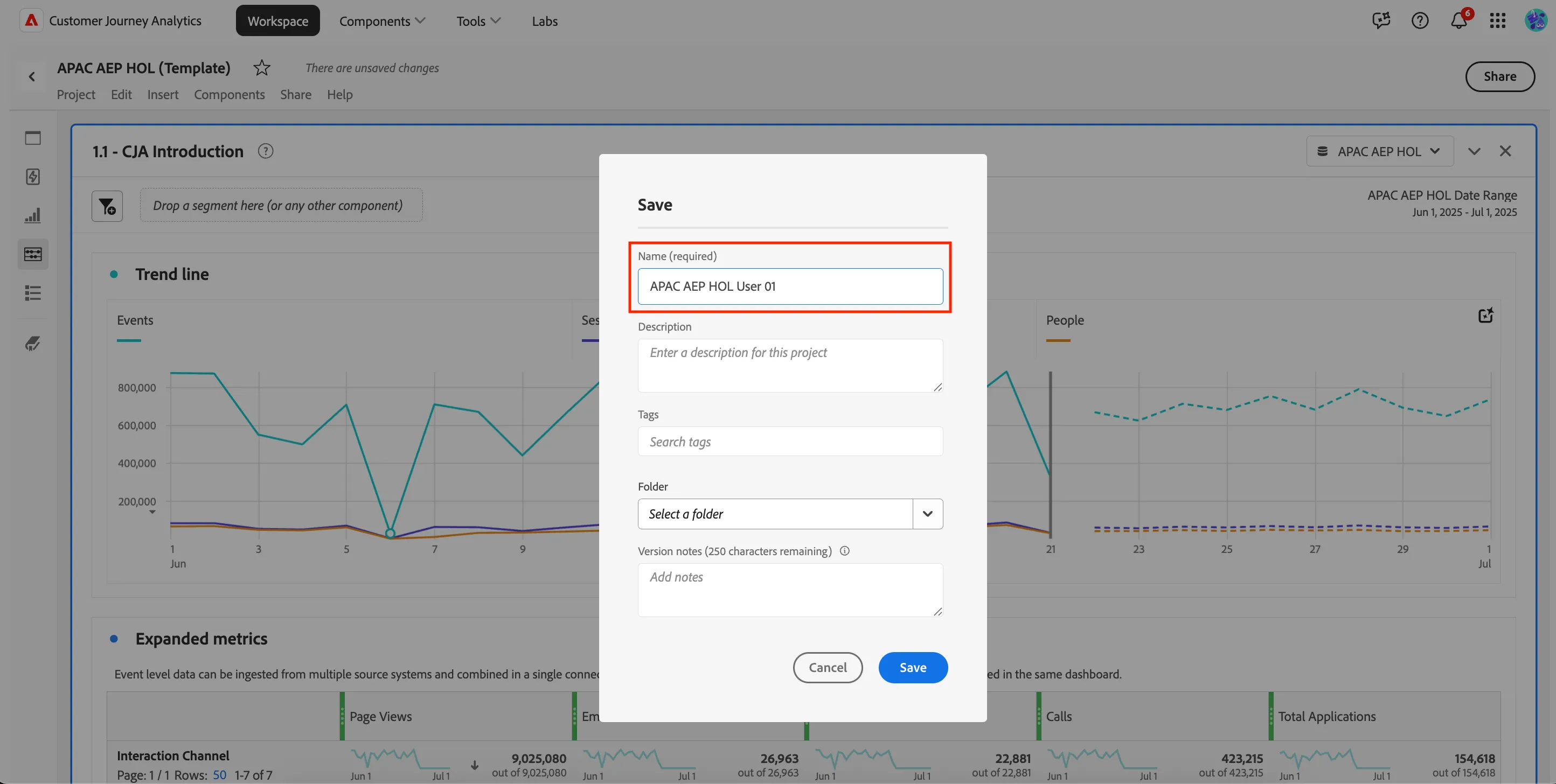Expand the Select a folder dropdown
The image size is (1556, 784).
tap(927, 514)
